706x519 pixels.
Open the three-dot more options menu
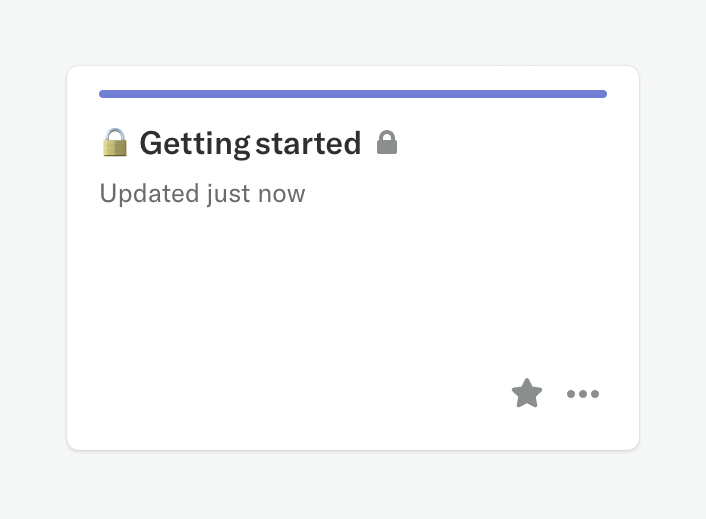point(583,394)
